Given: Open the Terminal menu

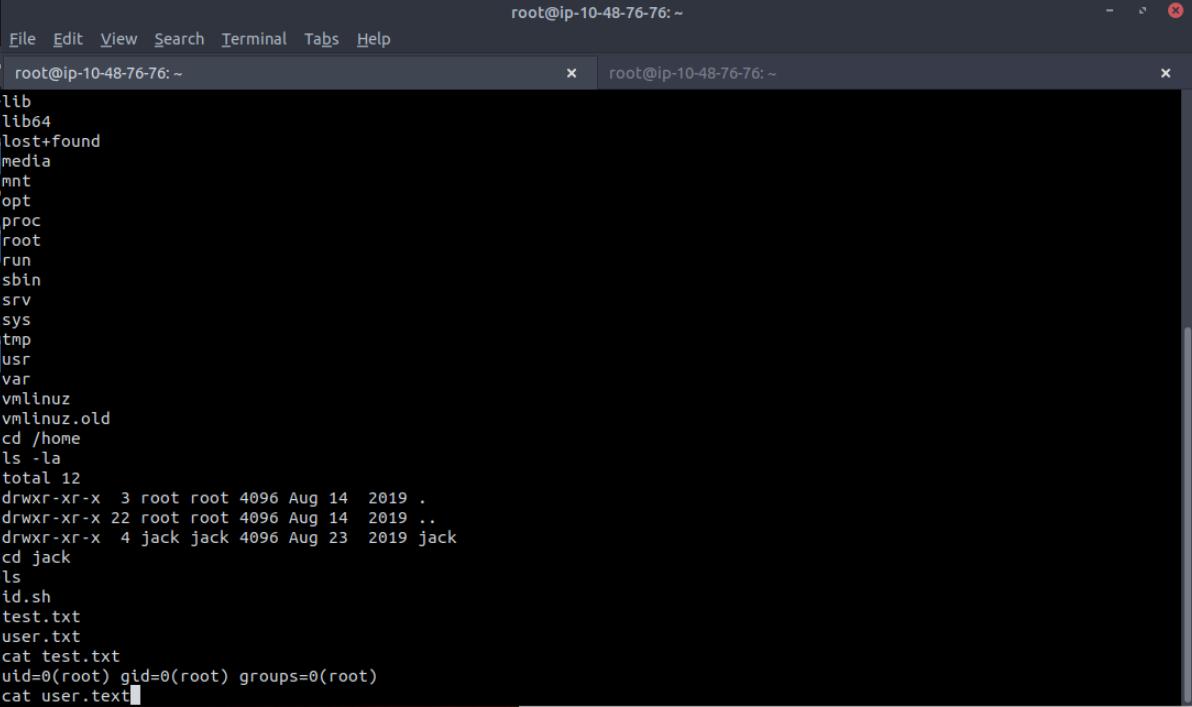Looking at the screenshot, I should tap(254, 39).
